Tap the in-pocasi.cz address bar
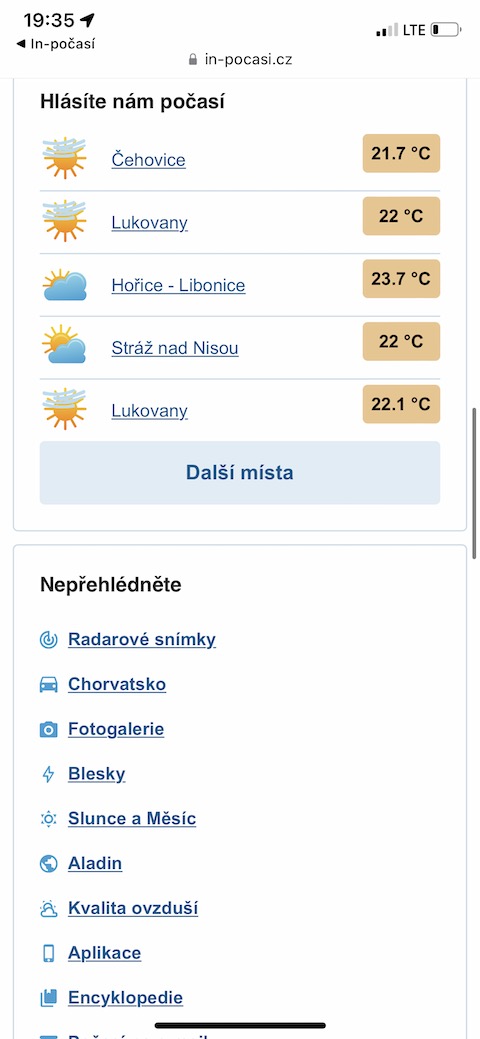The image size is (480, 1039). (240, 60)
